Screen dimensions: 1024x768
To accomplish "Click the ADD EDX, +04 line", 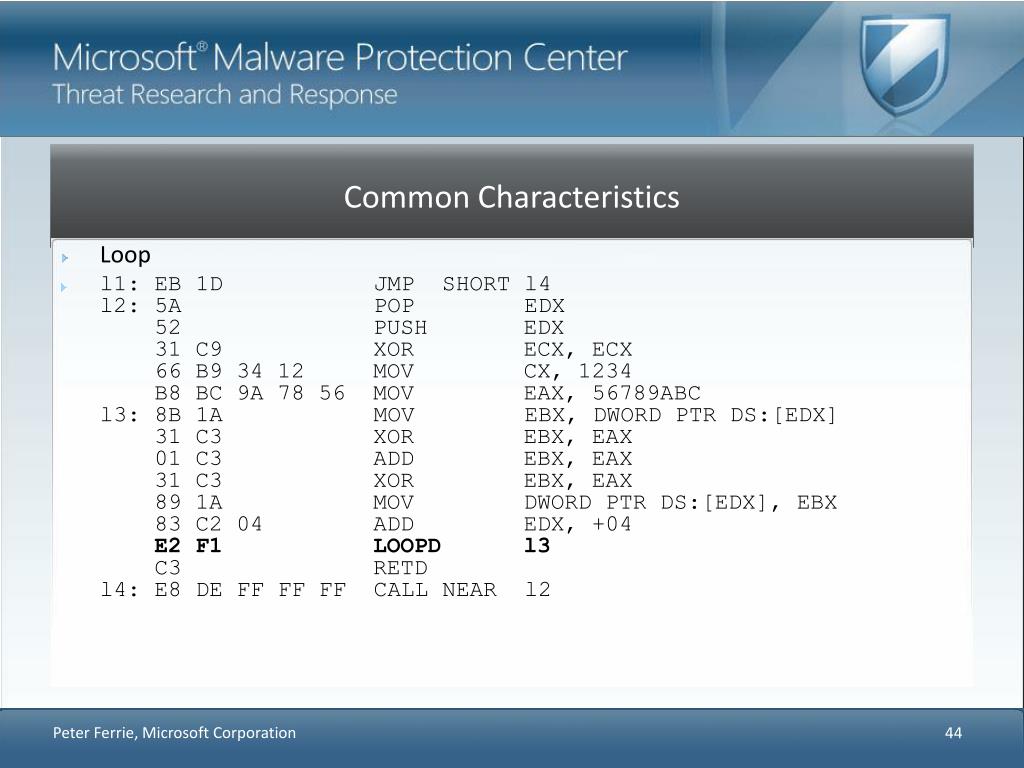I will [502, 524].
